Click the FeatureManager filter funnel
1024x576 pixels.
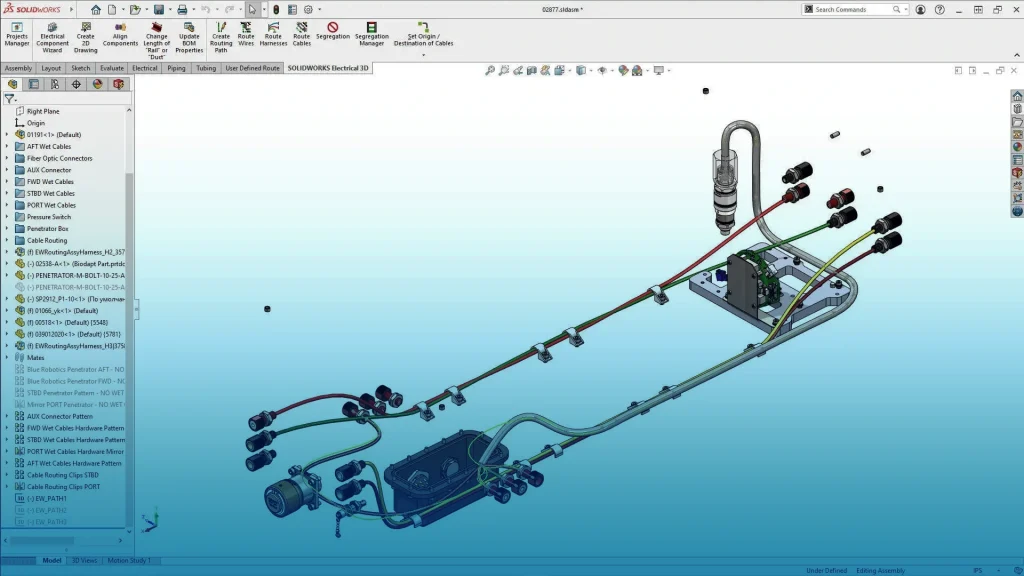[7, 97]
